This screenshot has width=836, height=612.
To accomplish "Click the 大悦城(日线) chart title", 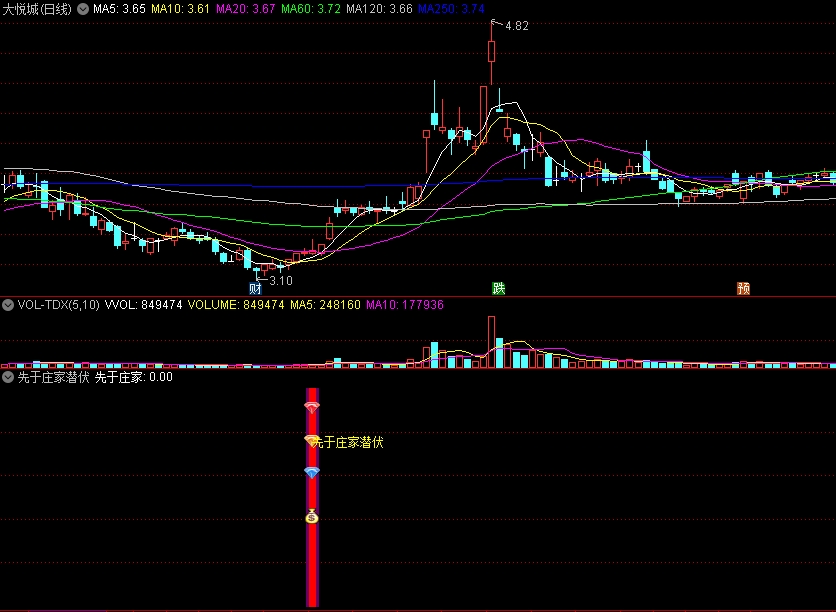I will tap(37, 9).
